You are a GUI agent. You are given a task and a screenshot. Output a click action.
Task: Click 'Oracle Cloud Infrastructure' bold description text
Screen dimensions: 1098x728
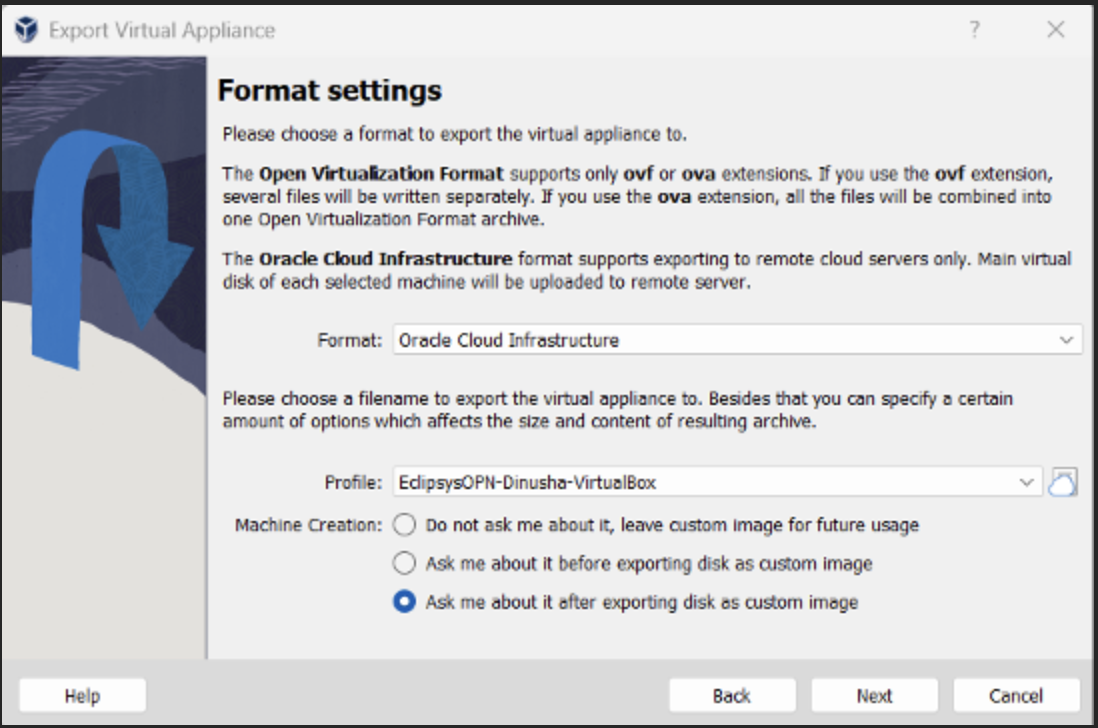click(x=386, y=259)
